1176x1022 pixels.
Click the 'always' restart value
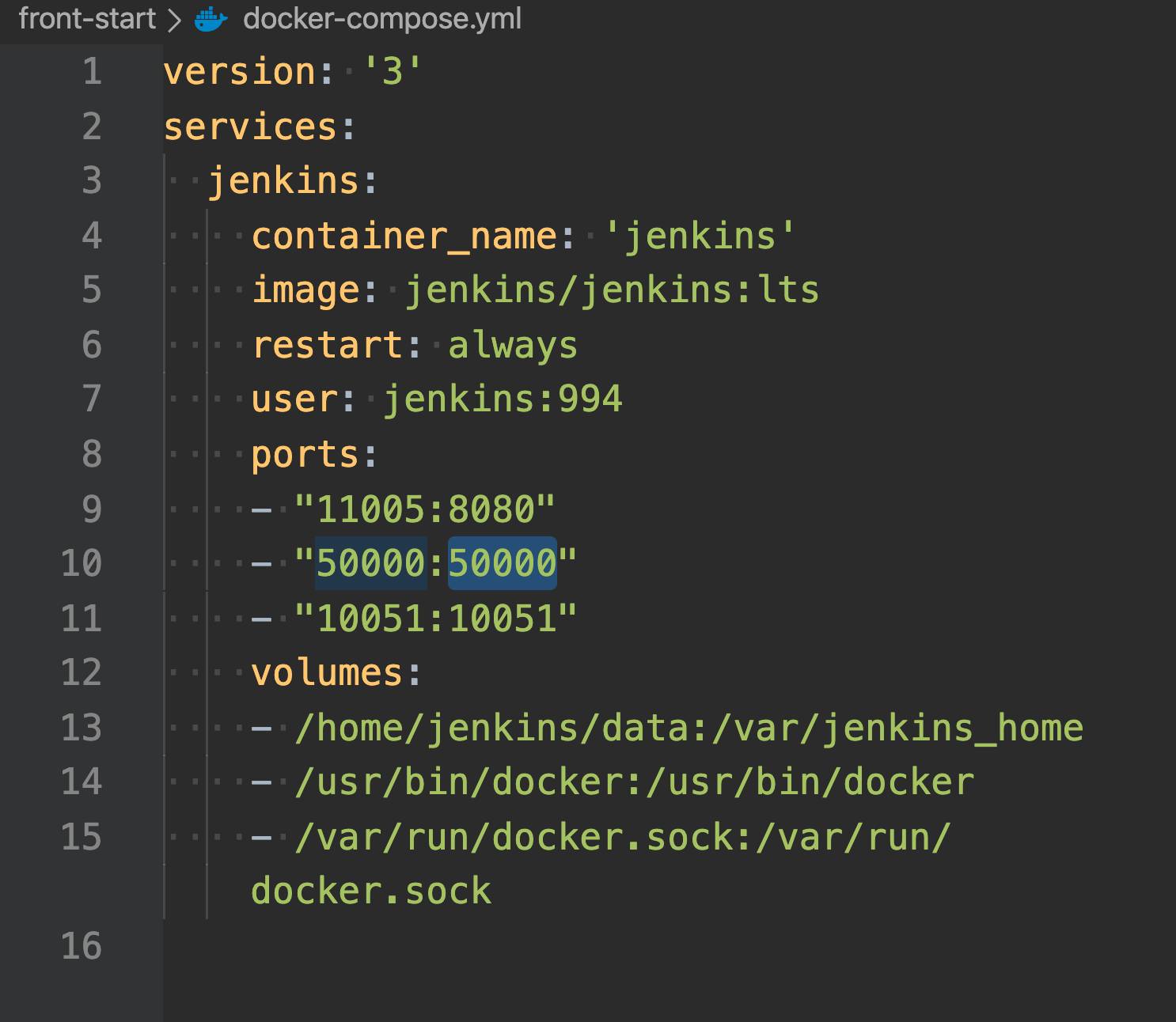pyautogui.click(x=513, y=346)
